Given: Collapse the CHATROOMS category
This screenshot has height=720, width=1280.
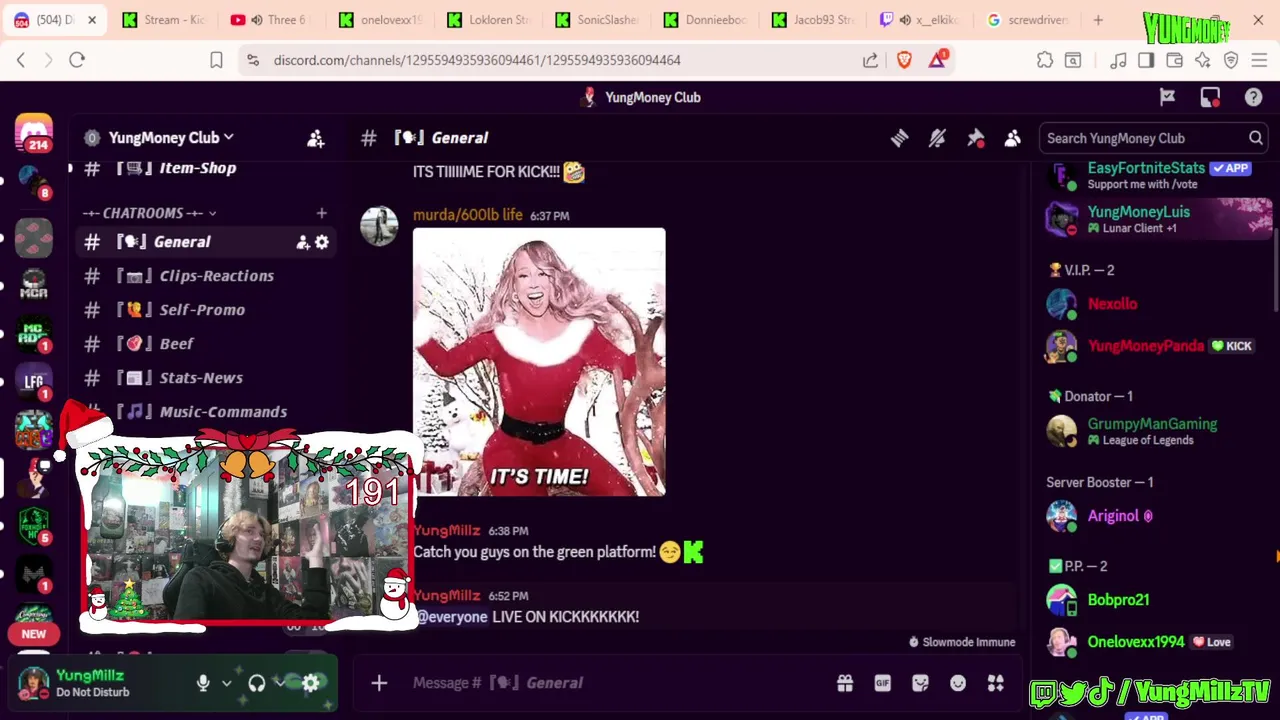Looking at the screenshot, I should tap(150, 213).
